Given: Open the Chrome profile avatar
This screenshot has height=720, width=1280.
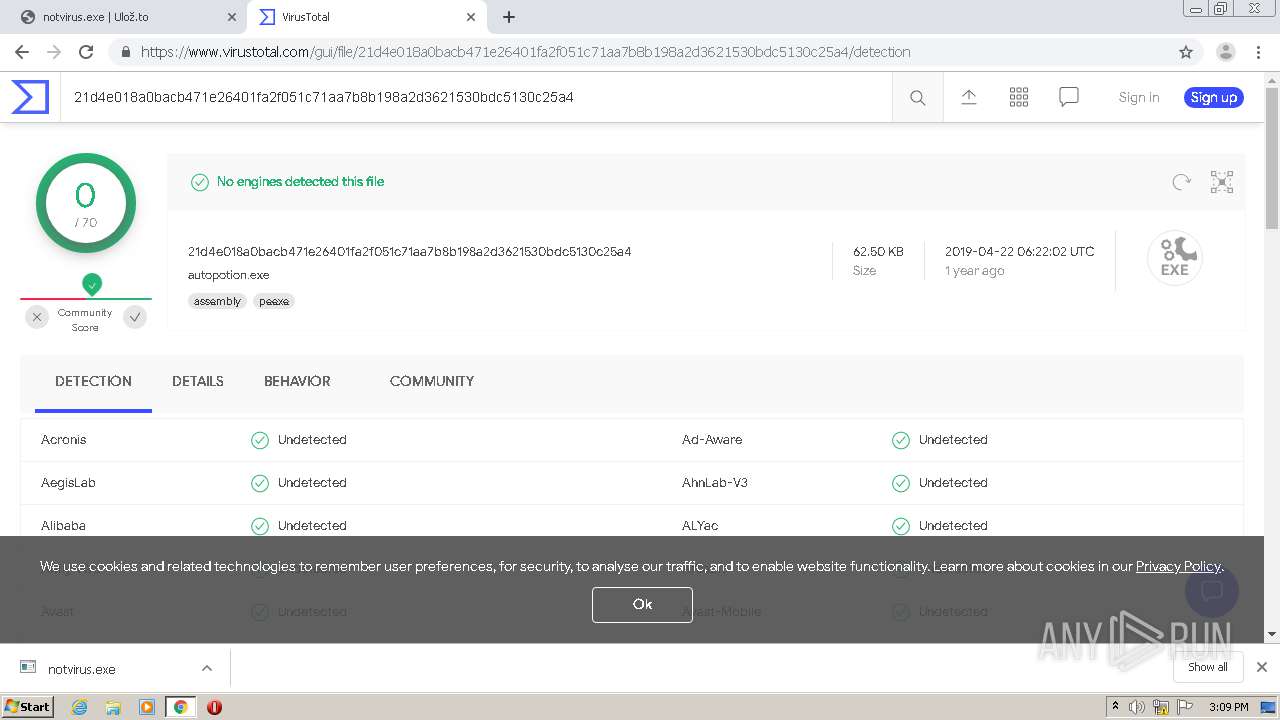Looking at the screenshot, I should click(x=1225, y=52).
